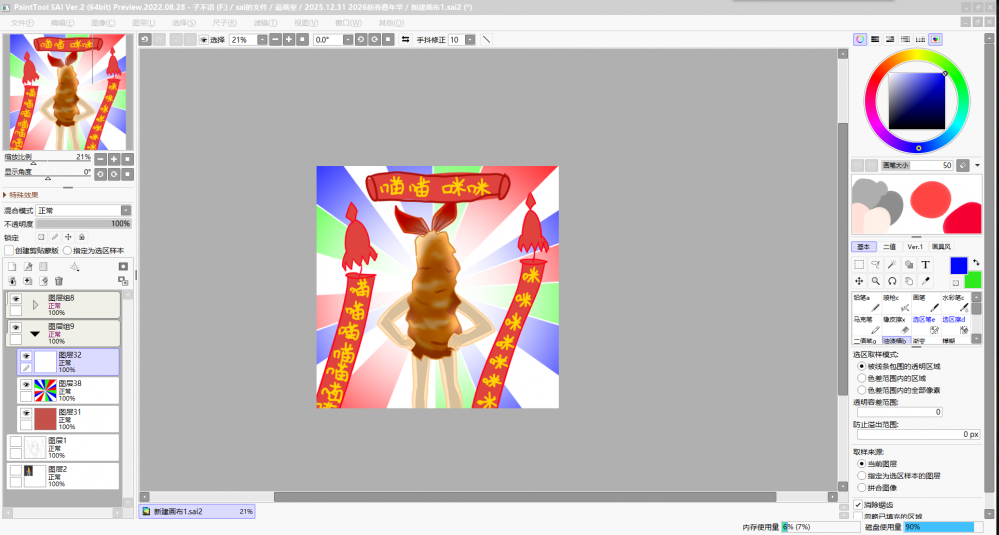Image resolution: width=999 pixels, height=535 pixels.
Task: Open the 手抖修正 stabilizer dropdown
Action: coord(470,39)
